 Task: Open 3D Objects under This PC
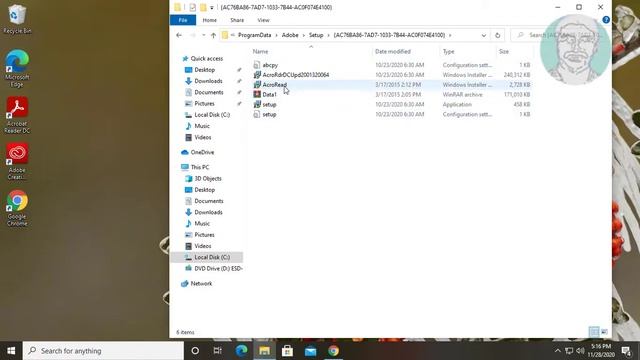(x=208, y=179)
